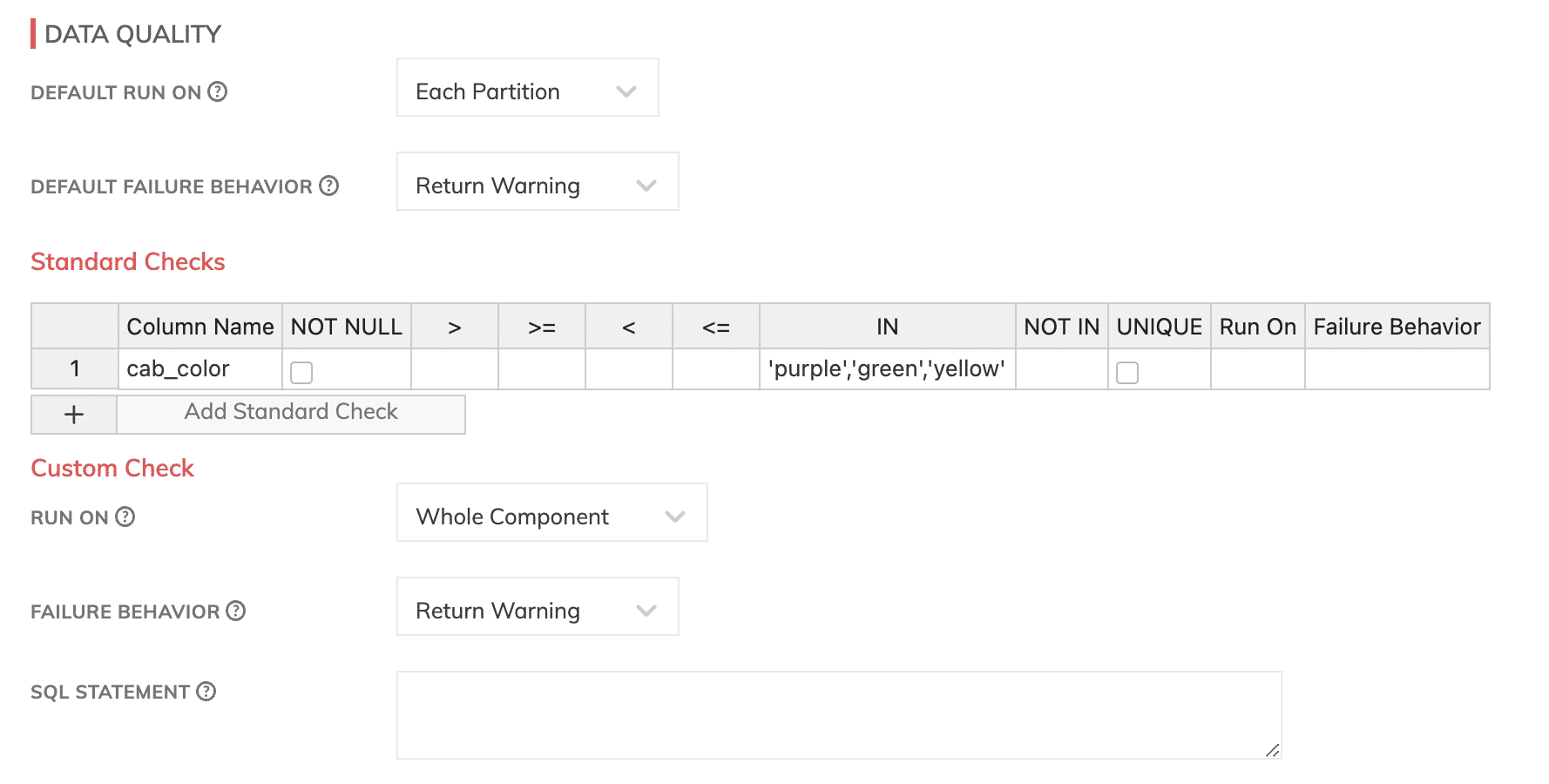Select row number 1 header
Screen dimensions: 1549x784
tap(75, 369)
